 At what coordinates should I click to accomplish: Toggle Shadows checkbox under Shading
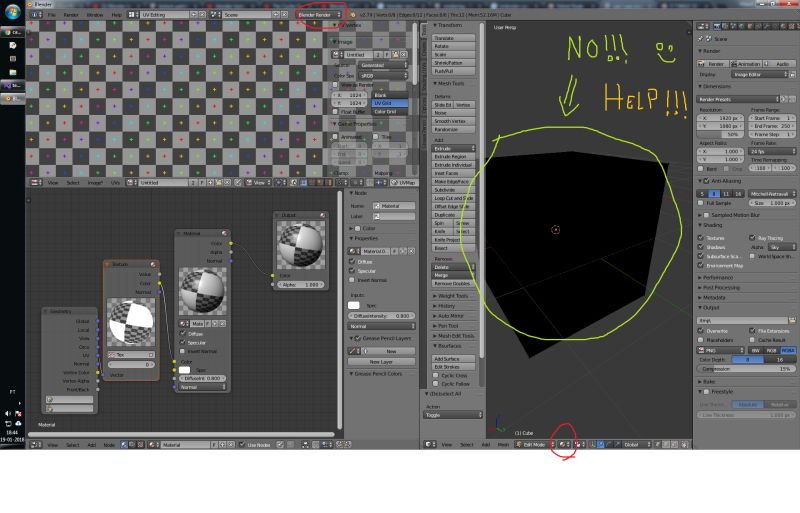[x=701, y=247]
